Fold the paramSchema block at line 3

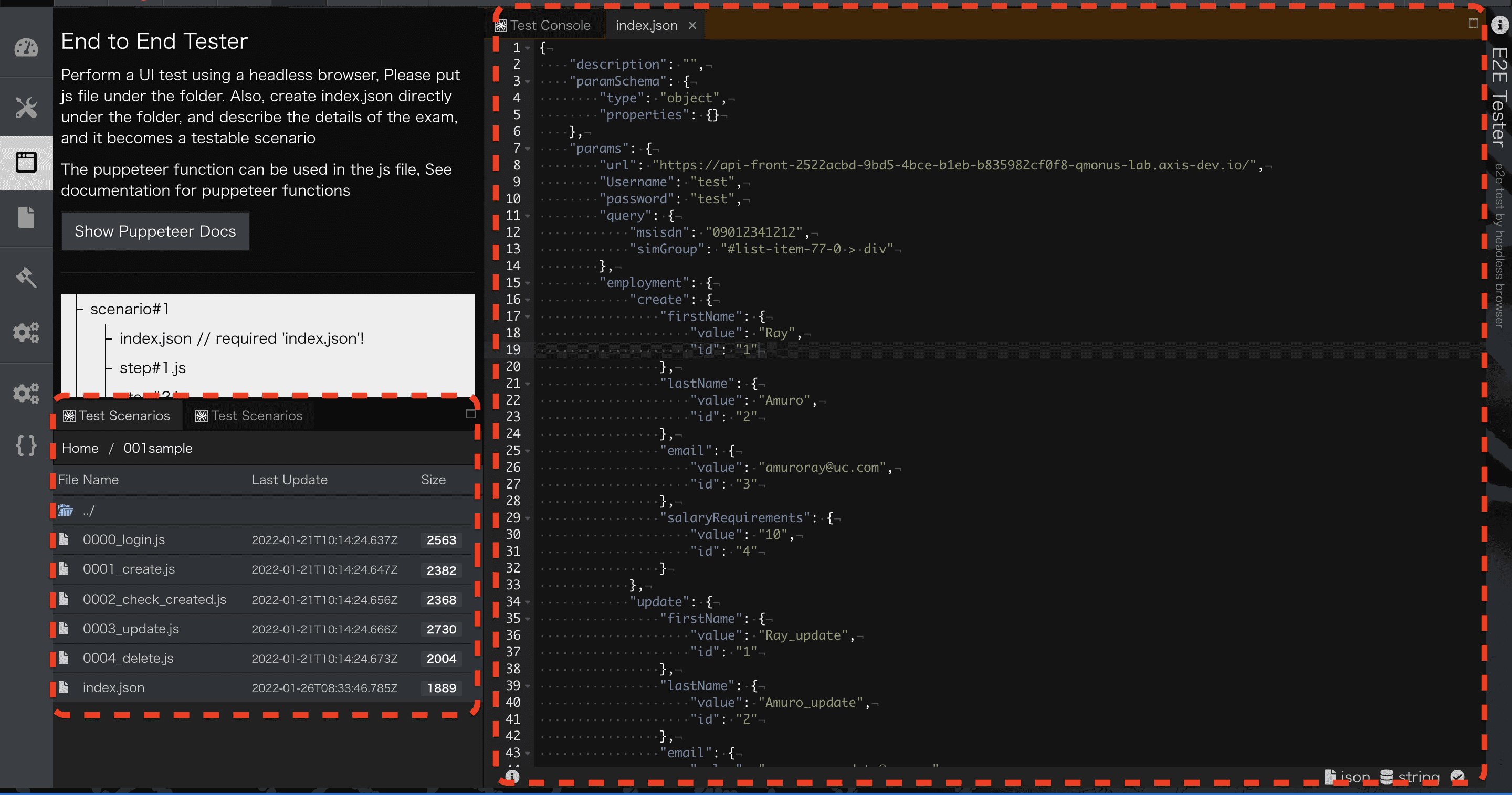(x=528, y=81)
